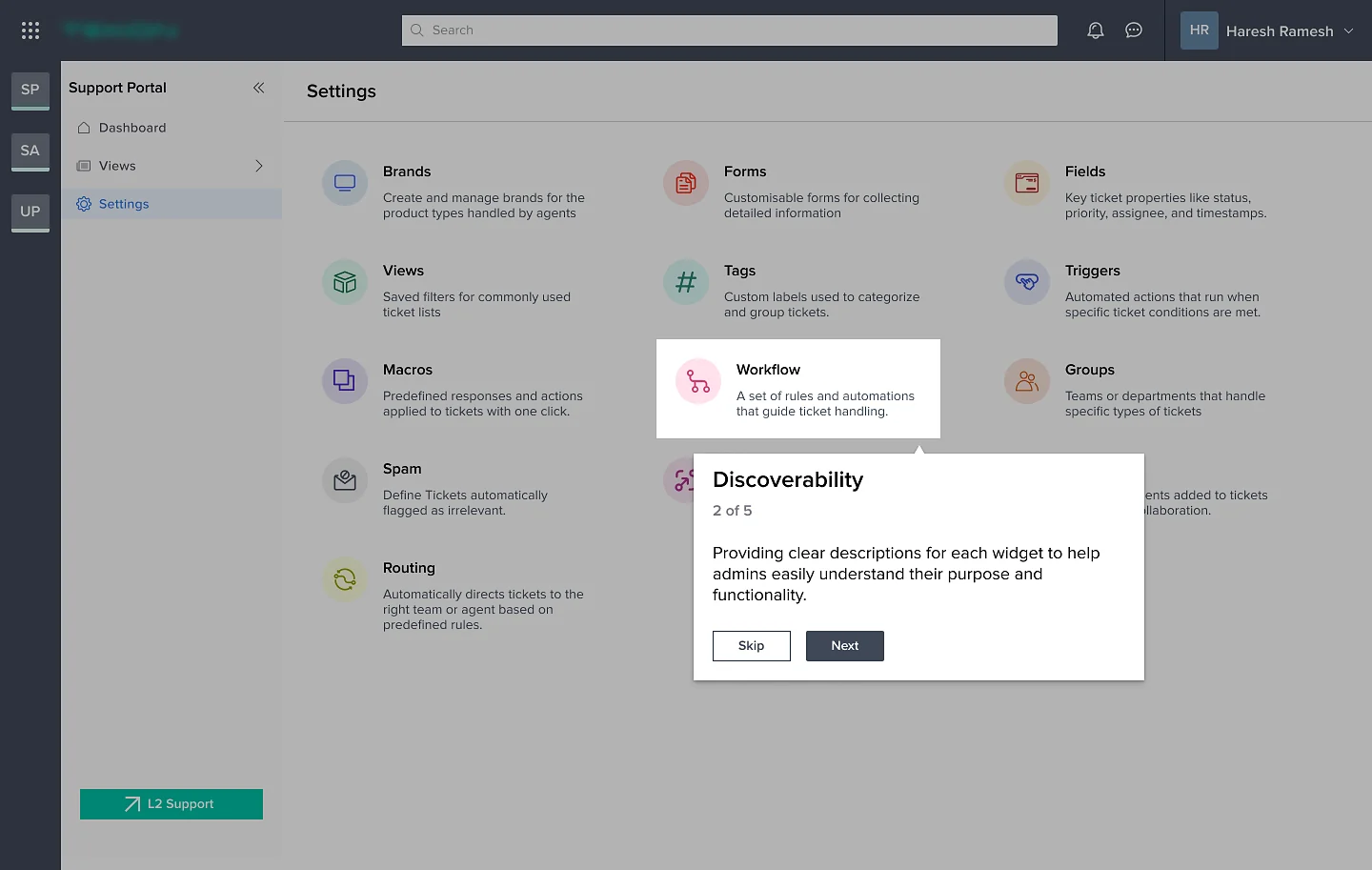Open the chat messages icon
The width and height of the screenshot is (1372, 870).
[1134, 30]
